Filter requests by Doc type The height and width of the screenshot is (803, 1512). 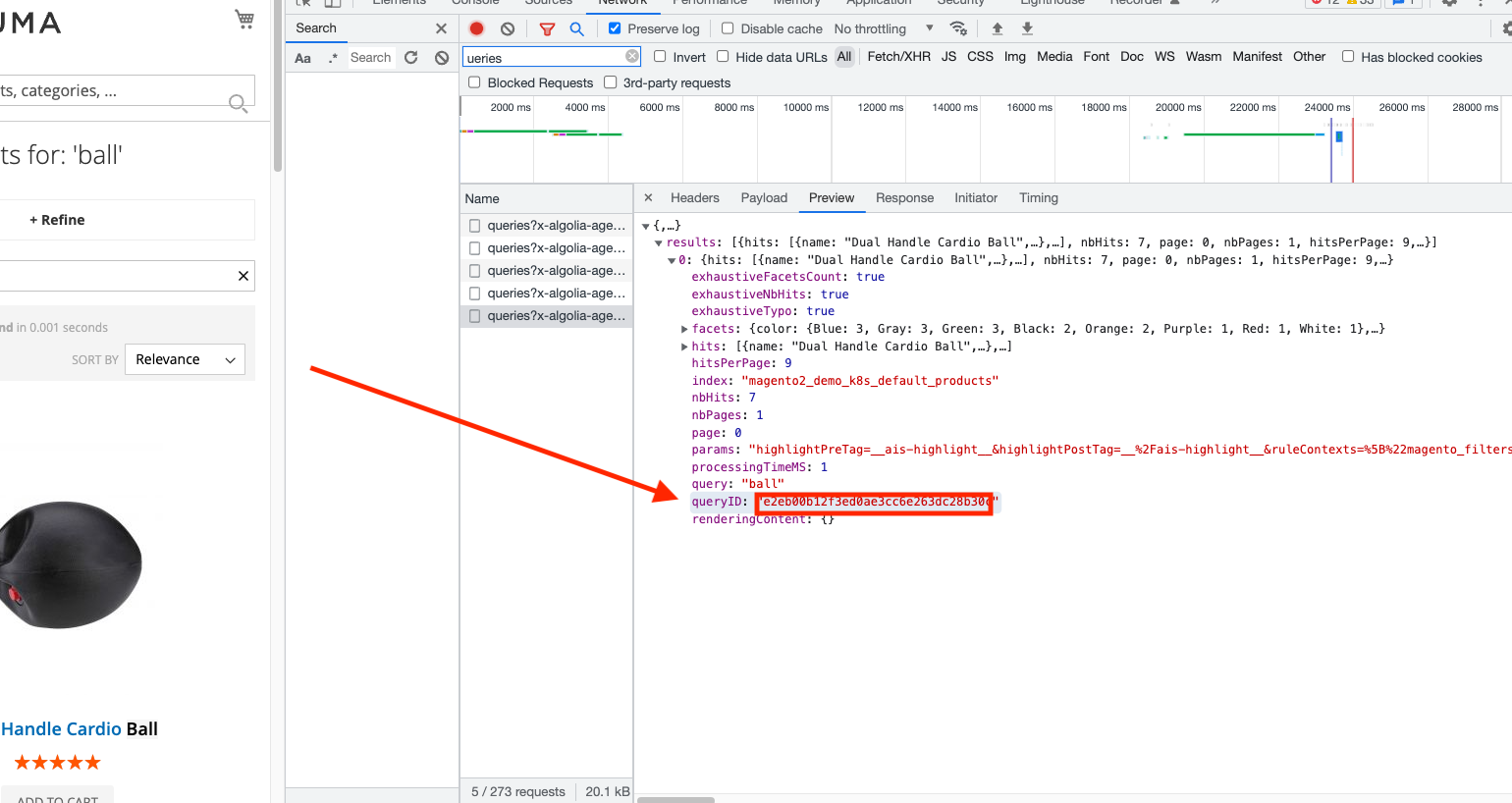[1132, 57]
